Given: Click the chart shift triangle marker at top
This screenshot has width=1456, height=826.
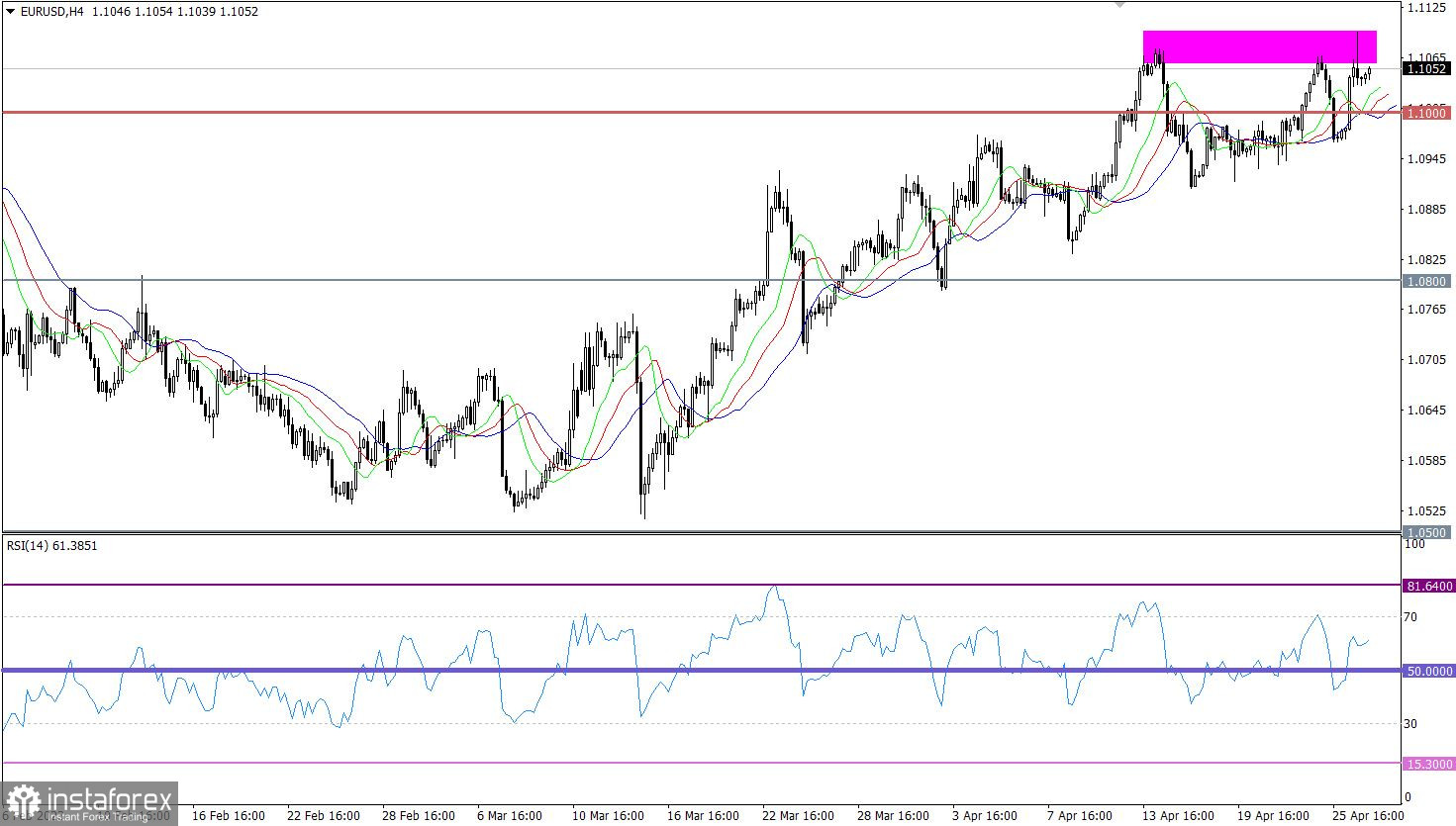Looking at the screenshot, I should coord(1120,5).
